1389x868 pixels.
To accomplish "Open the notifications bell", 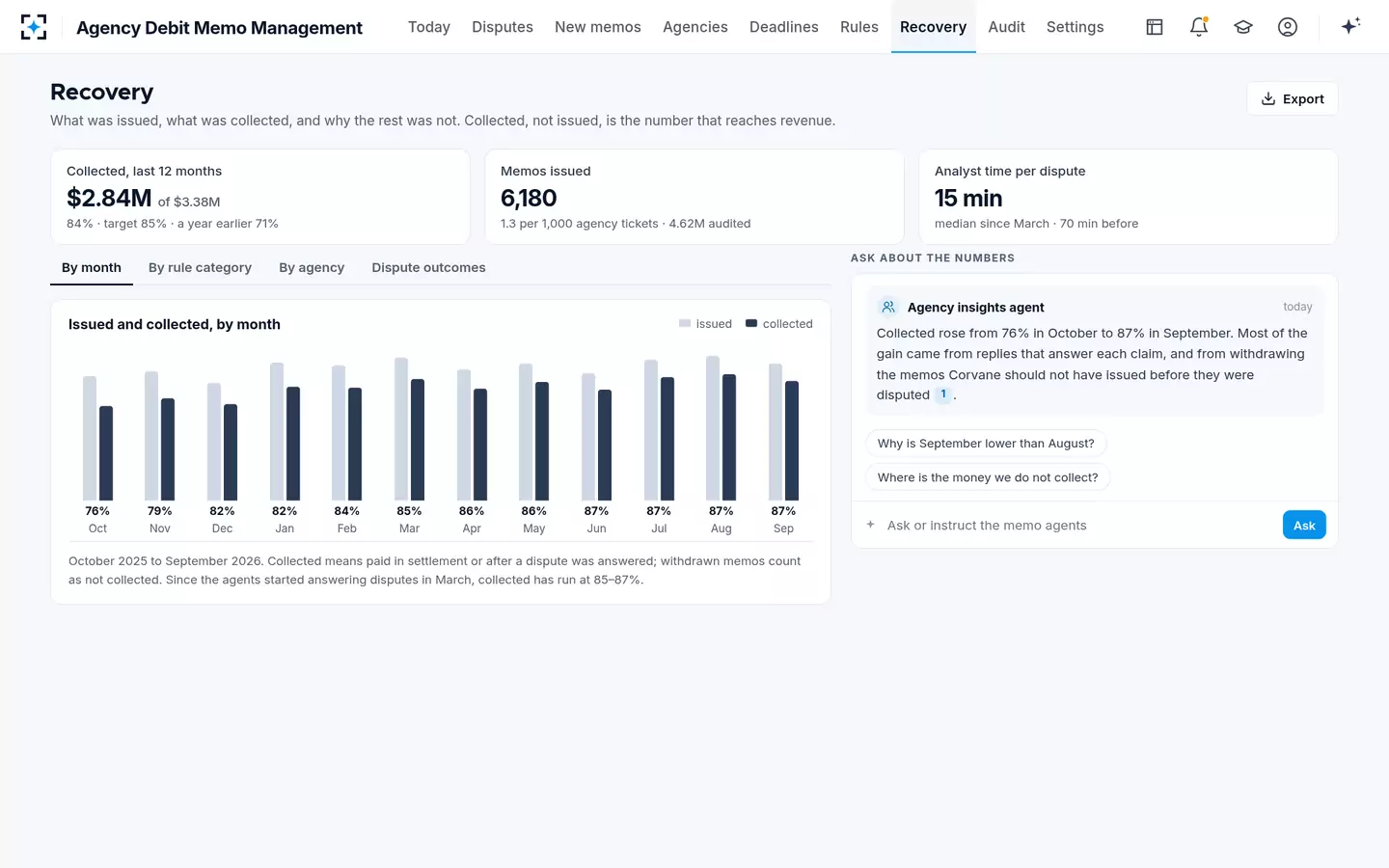I will 1199,27.
